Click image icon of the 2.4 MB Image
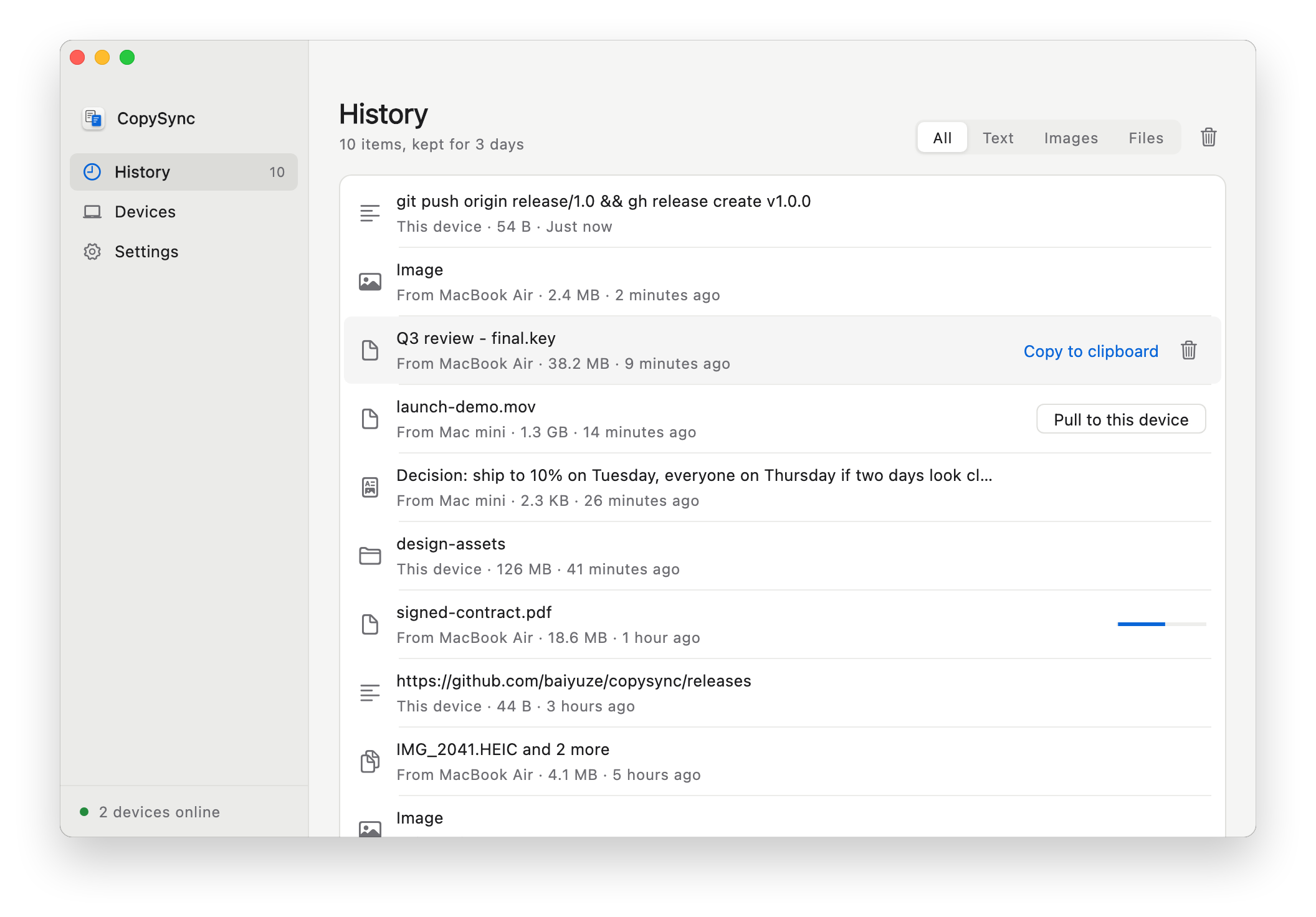The width and height of the screenshot is (1316, 917). pyautogui.click(x=370, y=282)
